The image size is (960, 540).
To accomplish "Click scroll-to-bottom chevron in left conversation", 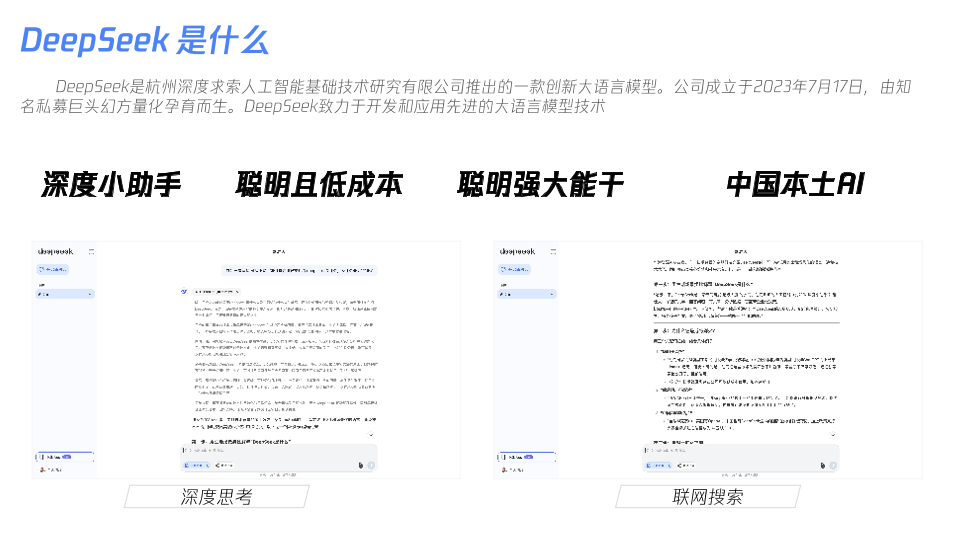I will click(x=371, y=435).
